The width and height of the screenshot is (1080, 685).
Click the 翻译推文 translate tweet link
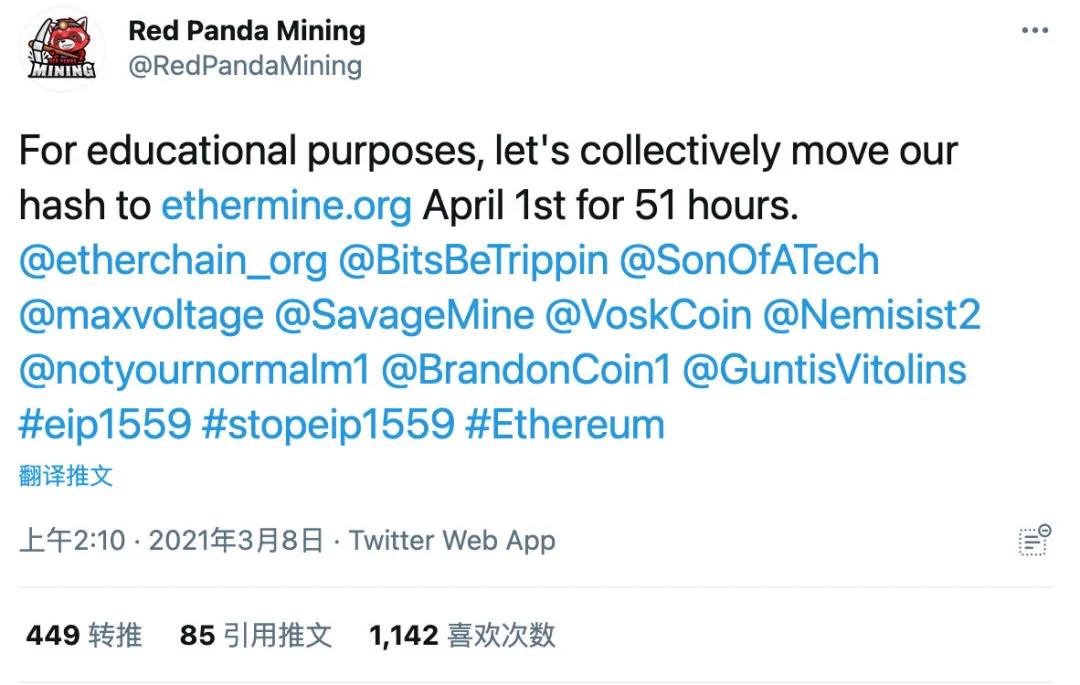tap(66, 476)
